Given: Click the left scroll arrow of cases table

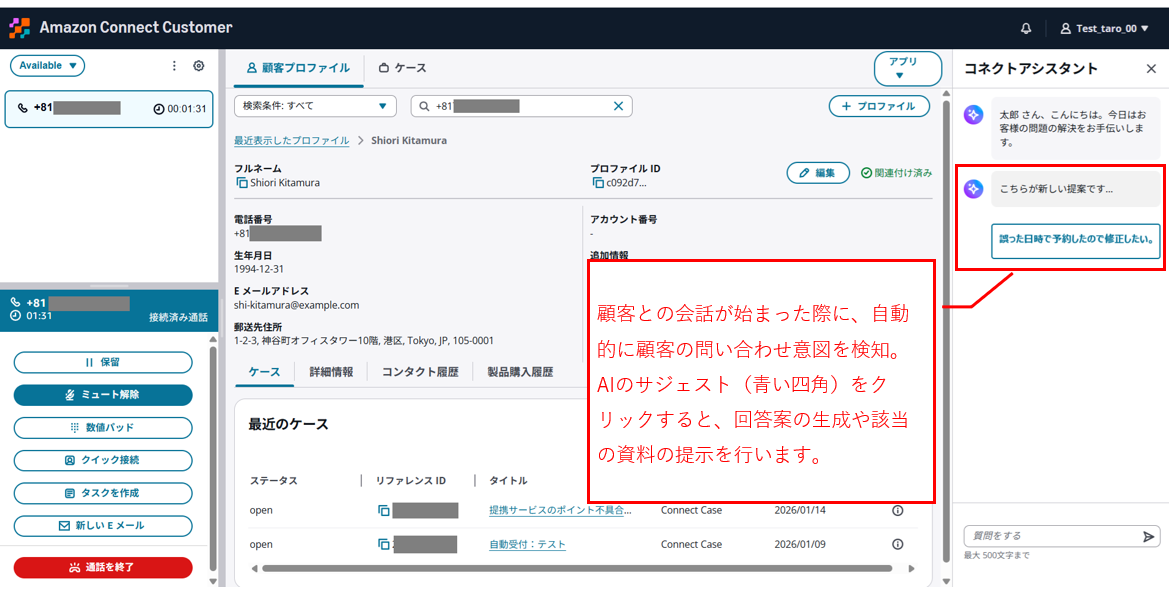Looking at the screenshot, I should pyautogui.click(x=255, y=568).
